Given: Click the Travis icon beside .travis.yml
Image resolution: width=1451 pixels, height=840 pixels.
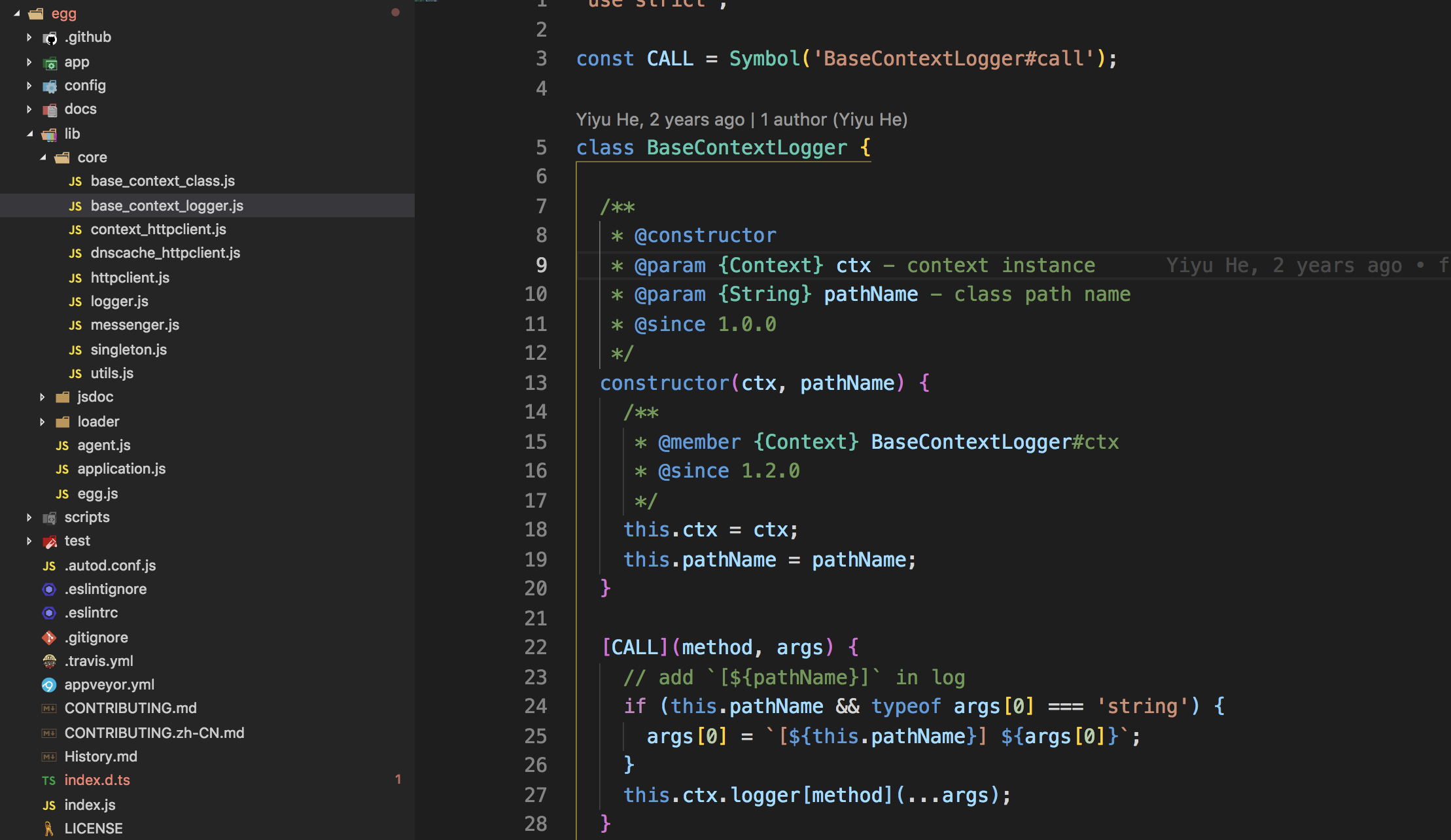Looking at the screenshot, I should 49,661.
